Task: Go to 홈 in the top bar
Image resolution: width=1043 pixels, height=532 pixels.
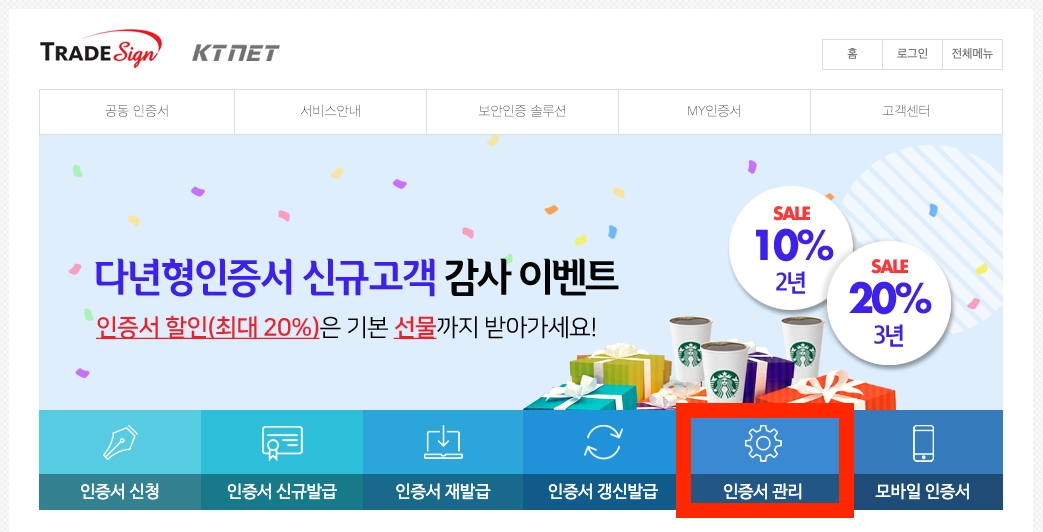Action: coord(852,55)
